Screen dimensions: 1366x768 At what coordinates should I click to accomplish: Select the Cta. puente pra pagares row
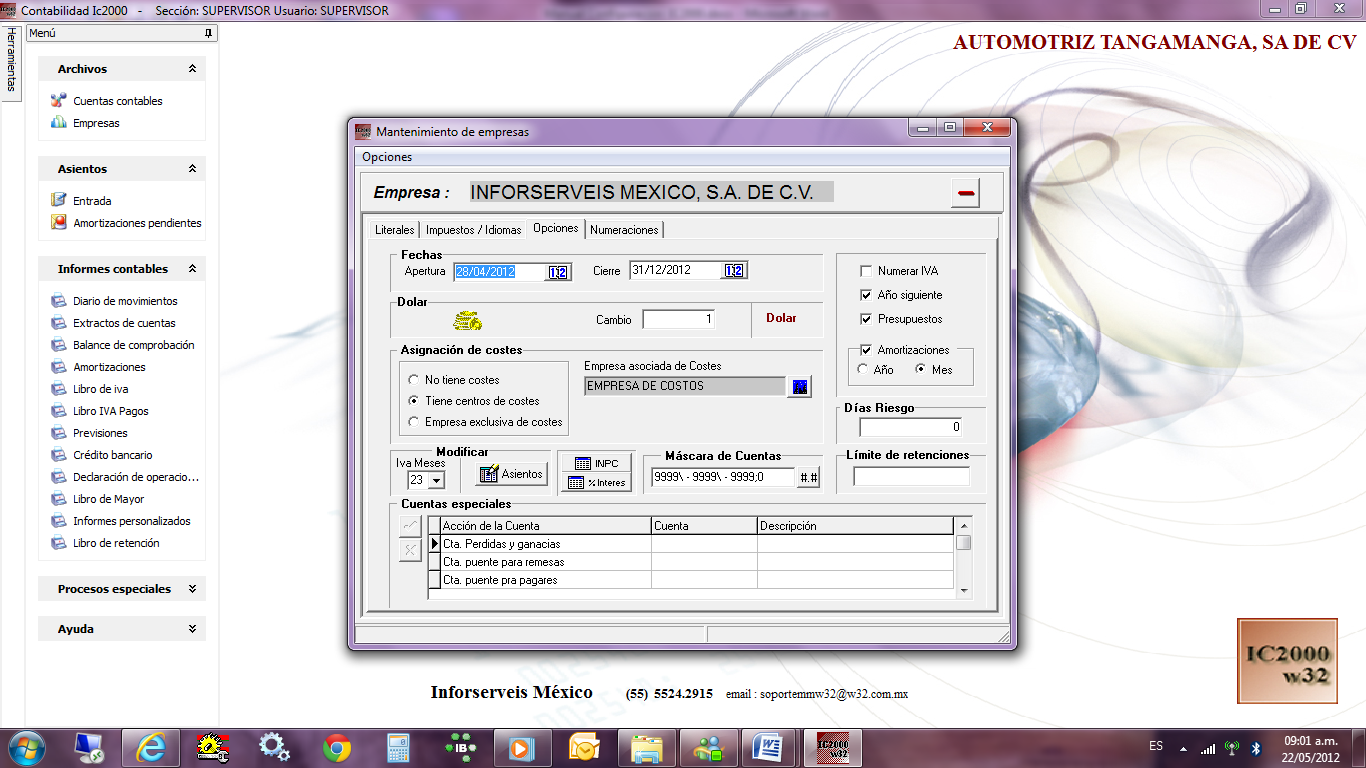point(691,580)
